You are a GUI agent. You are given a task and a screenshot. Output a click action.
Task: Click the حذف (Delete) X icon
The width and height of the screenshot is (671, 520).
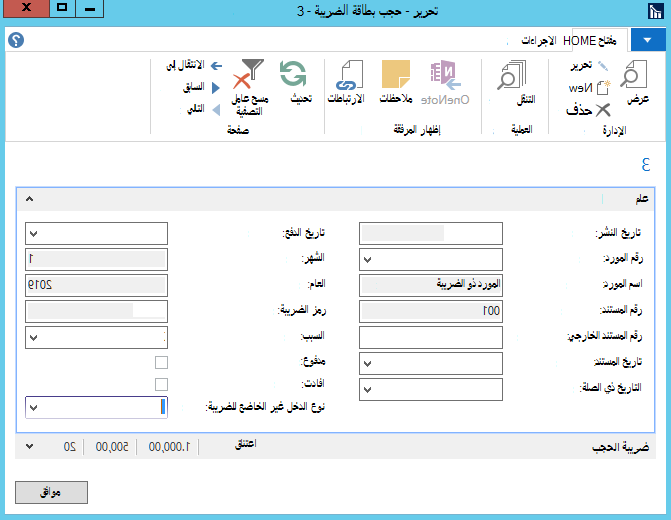click(x=603, y=110)
